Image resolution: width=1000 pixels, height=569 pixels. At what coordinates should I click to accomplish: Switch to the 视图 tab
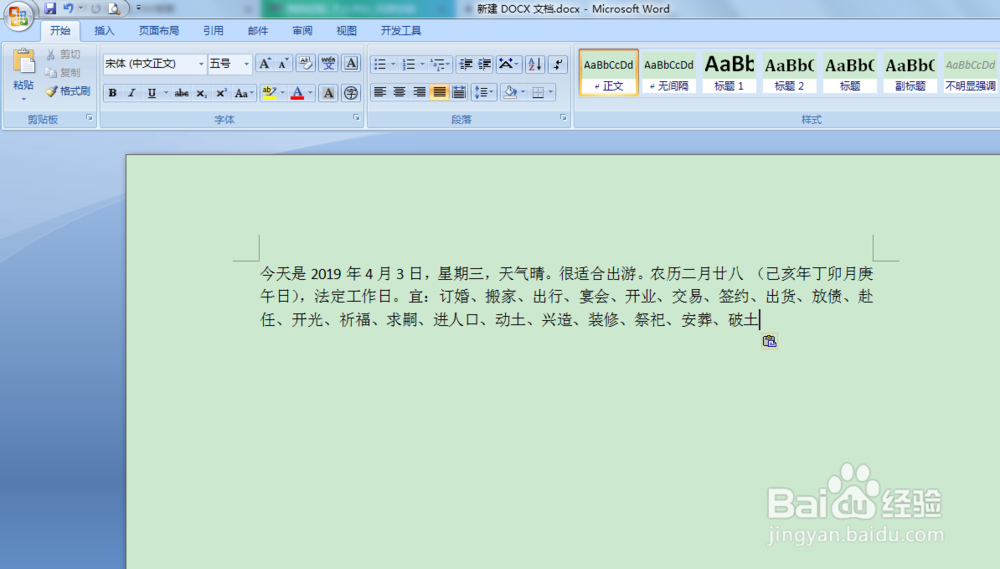346,31
